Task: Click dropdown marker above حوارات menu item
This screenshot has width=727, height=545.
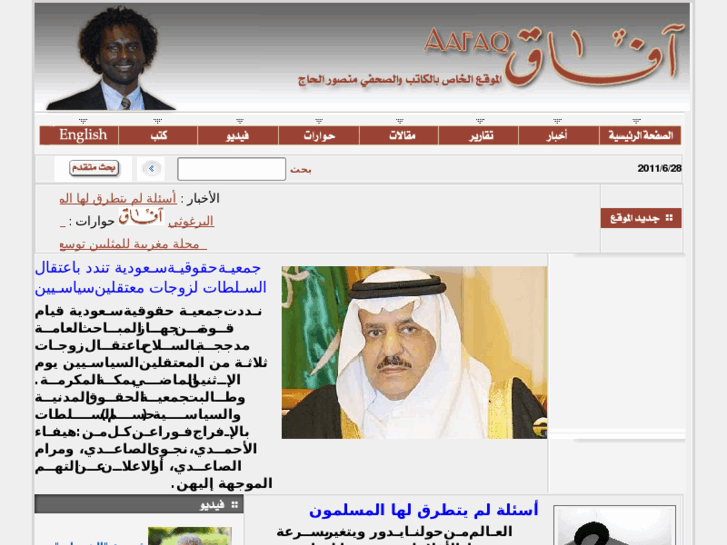Action: coord(319,121)
